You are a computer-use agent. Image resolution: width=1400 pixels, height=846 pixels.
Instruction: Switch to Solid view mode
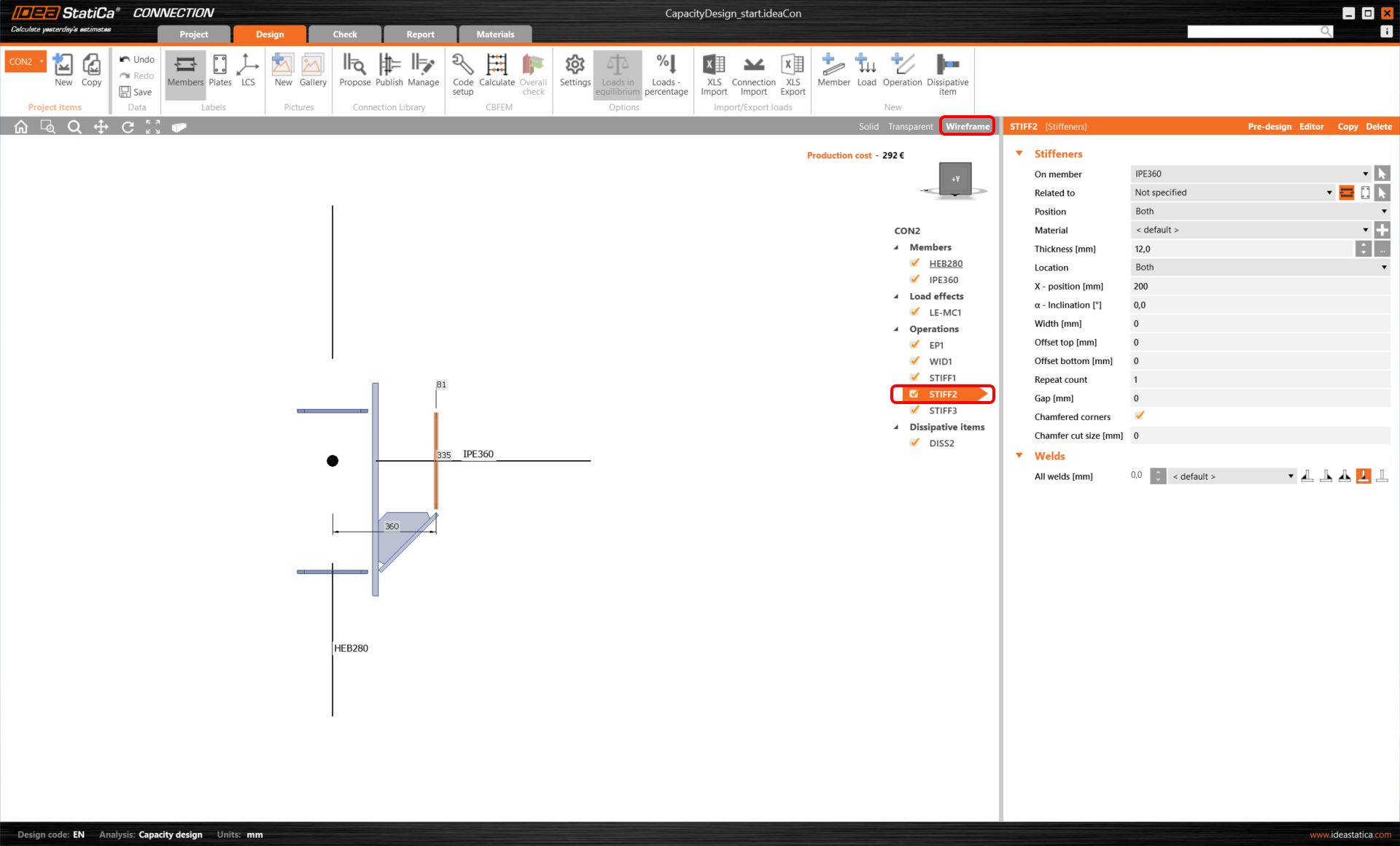point(868,126)
